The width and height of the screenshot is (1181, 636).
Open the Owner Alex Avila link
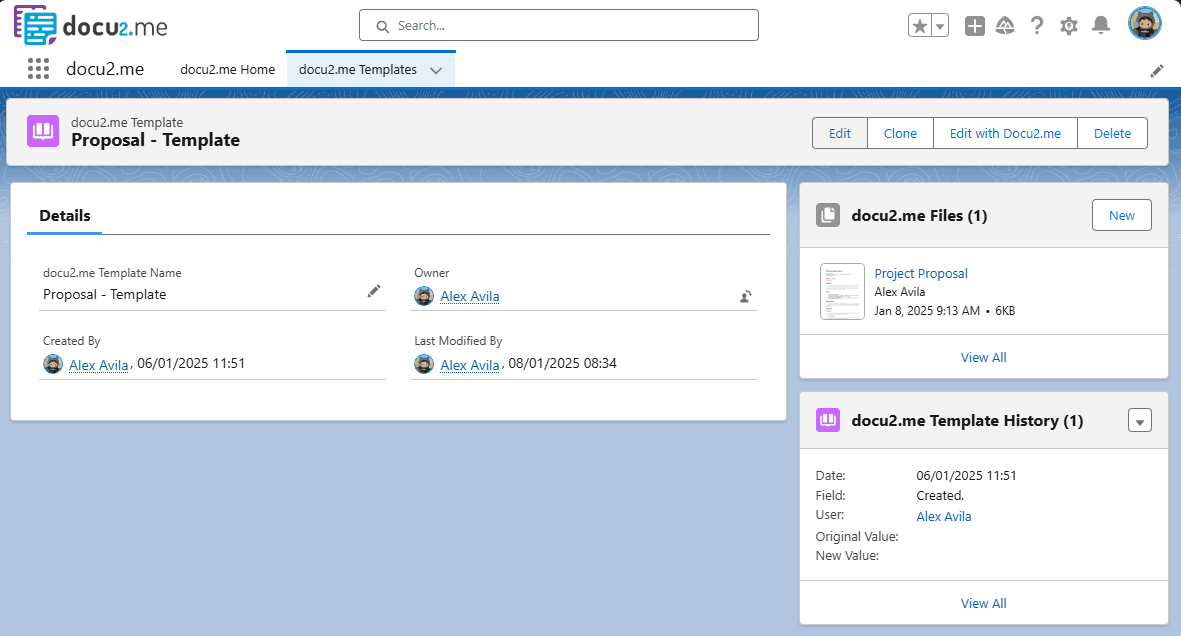tap(470, 296)
